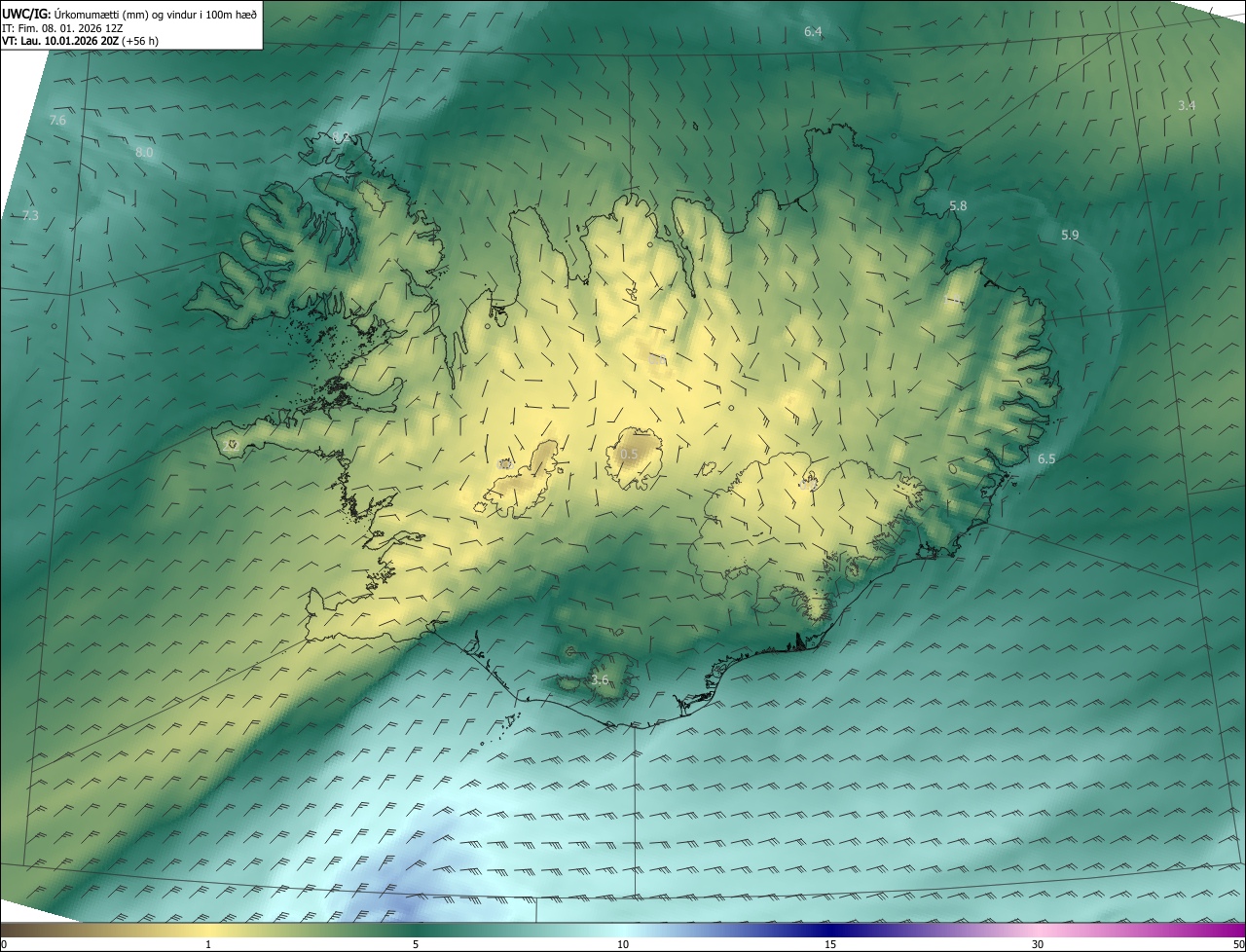Image resolution: width=1246 pixels, height=952 pixels.
Task: Pick the brown band at the colour bar start
Action: coord(19,930)
